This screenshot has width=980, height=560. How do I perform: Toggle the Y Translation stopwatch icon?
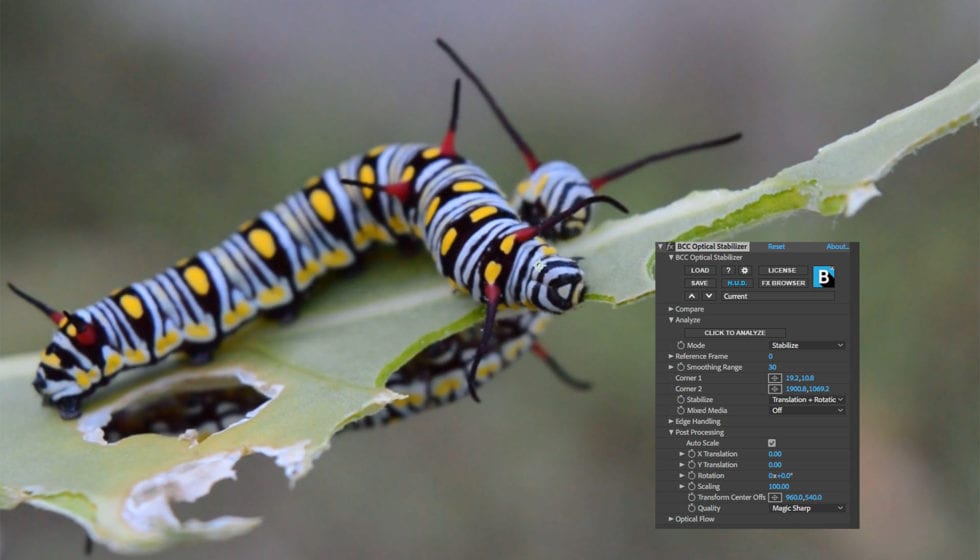(x=692, y=465)
